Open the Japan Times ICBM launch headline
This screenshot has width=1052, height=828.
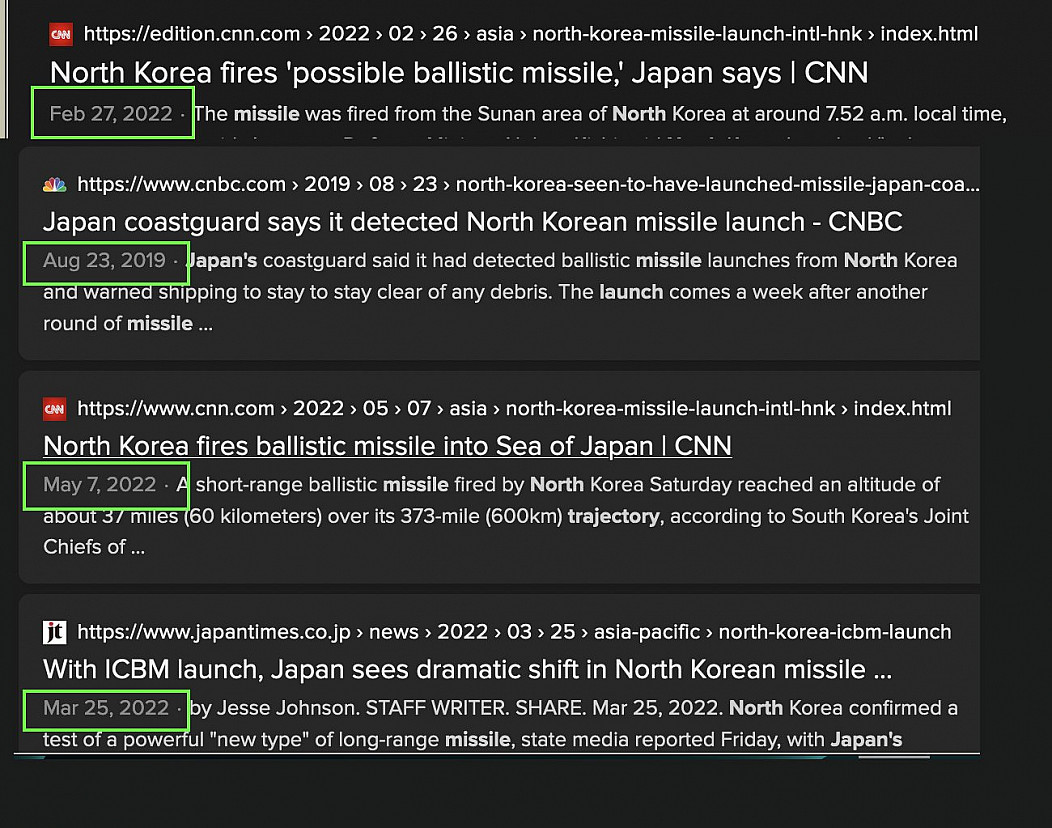[468, 670]
